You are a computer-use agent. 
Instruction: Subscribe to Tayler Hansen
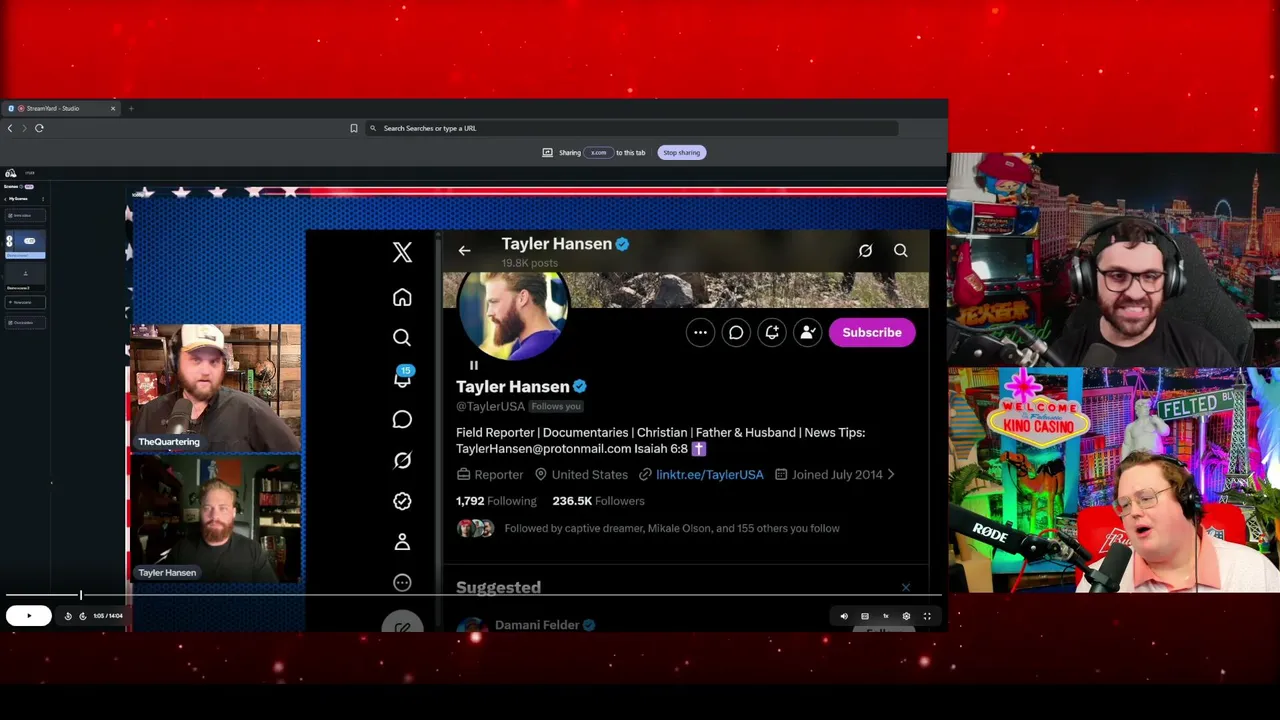[872, 333]
